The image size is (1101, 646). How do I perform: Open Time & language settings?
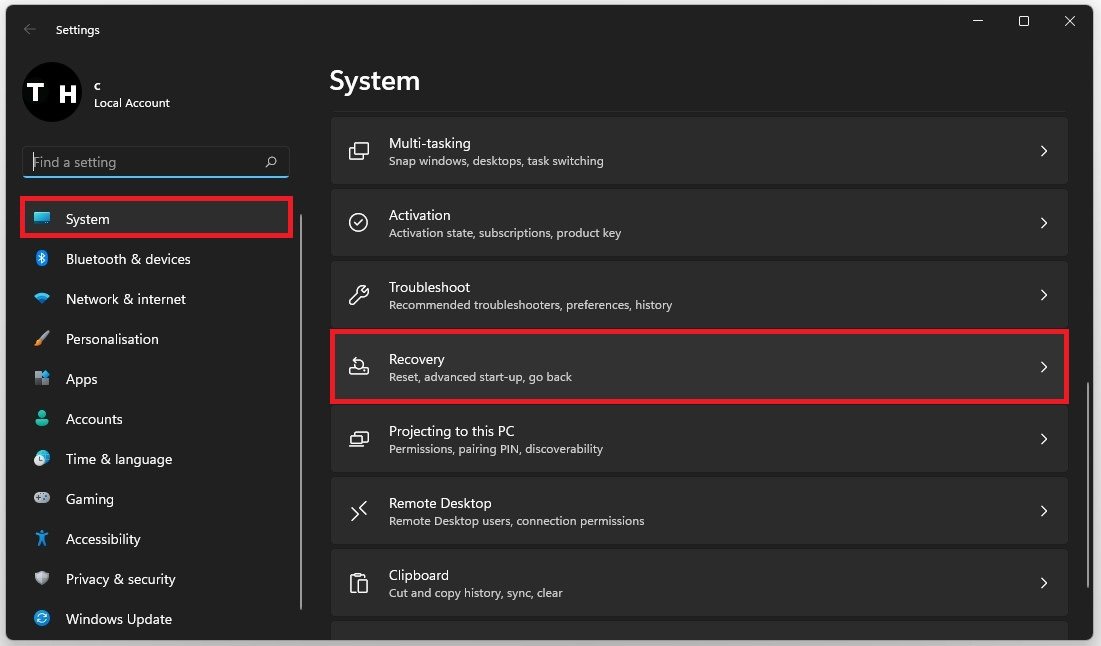pyautogui.click(x=118, y=459)
